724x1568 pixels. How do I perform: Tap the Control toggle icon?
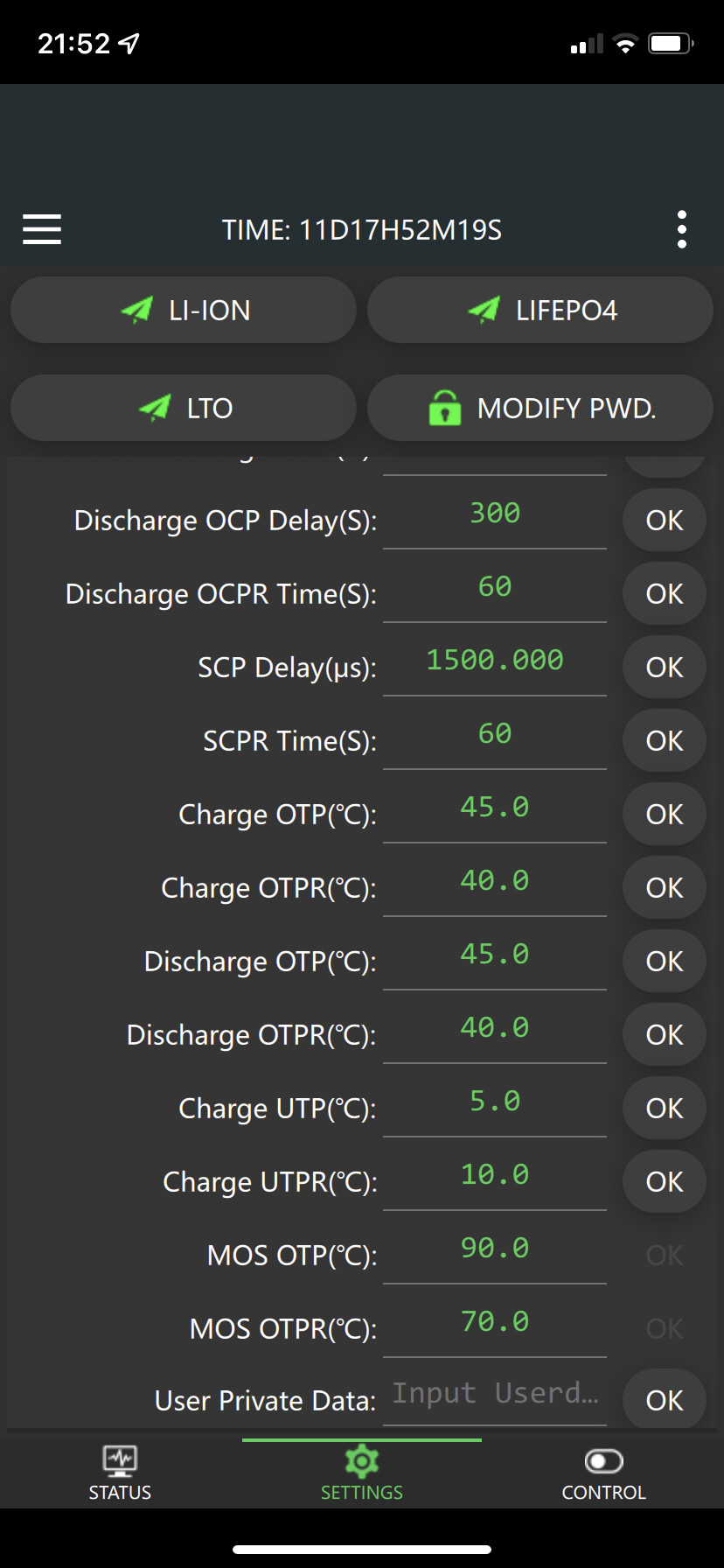click(603, 1460)
